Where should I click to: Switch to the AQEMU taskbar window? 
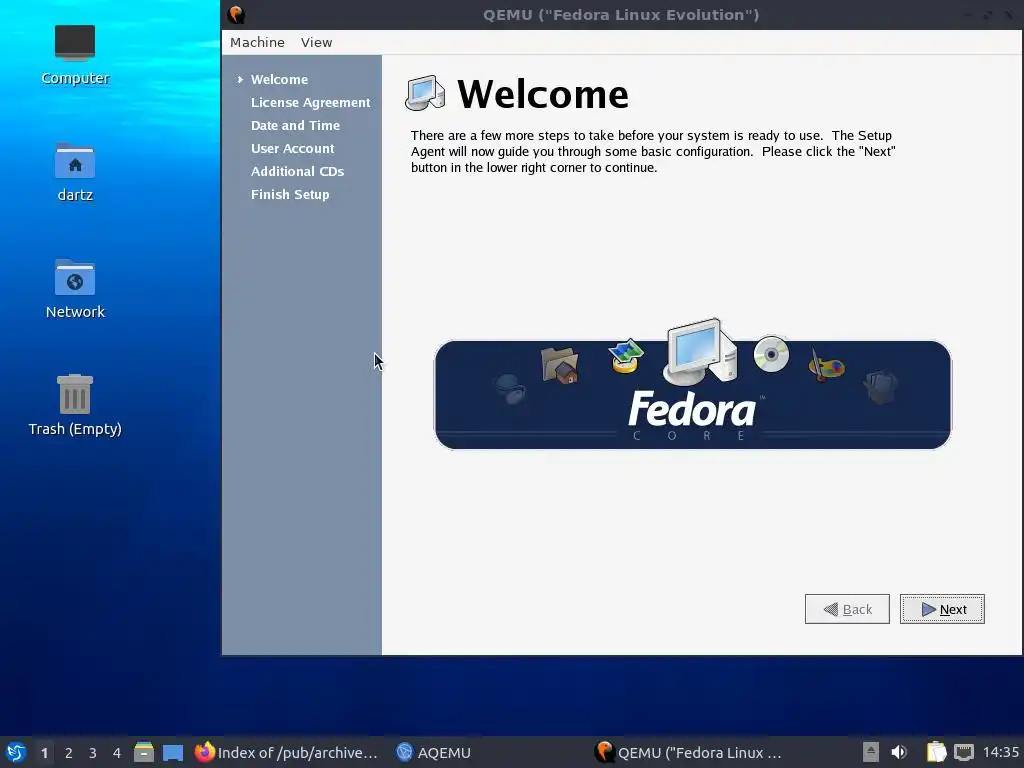click(x=434, y=752)
